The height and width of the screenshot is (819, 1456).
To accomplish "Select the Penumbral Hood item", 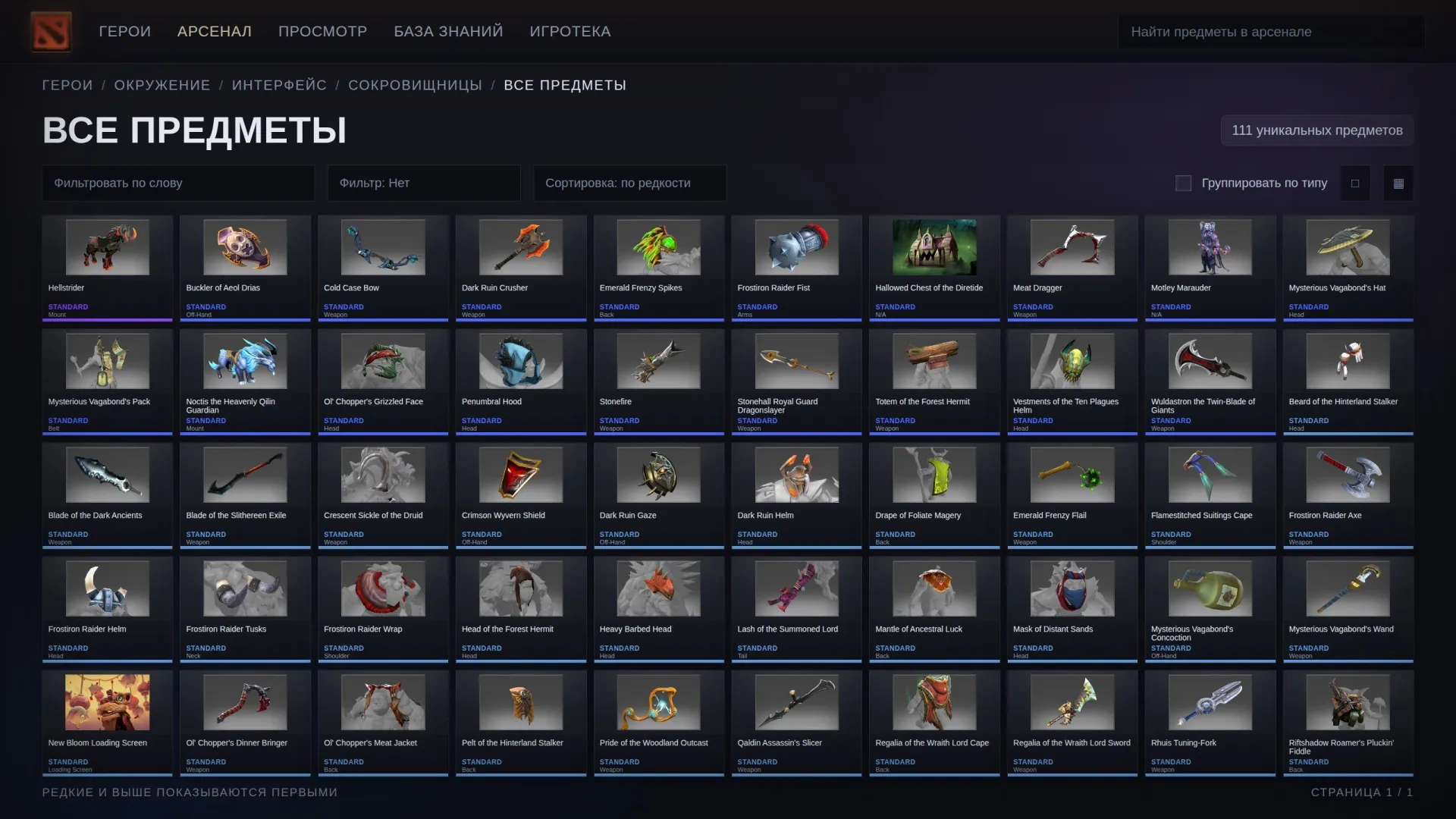I will click(x=521, y=381).
